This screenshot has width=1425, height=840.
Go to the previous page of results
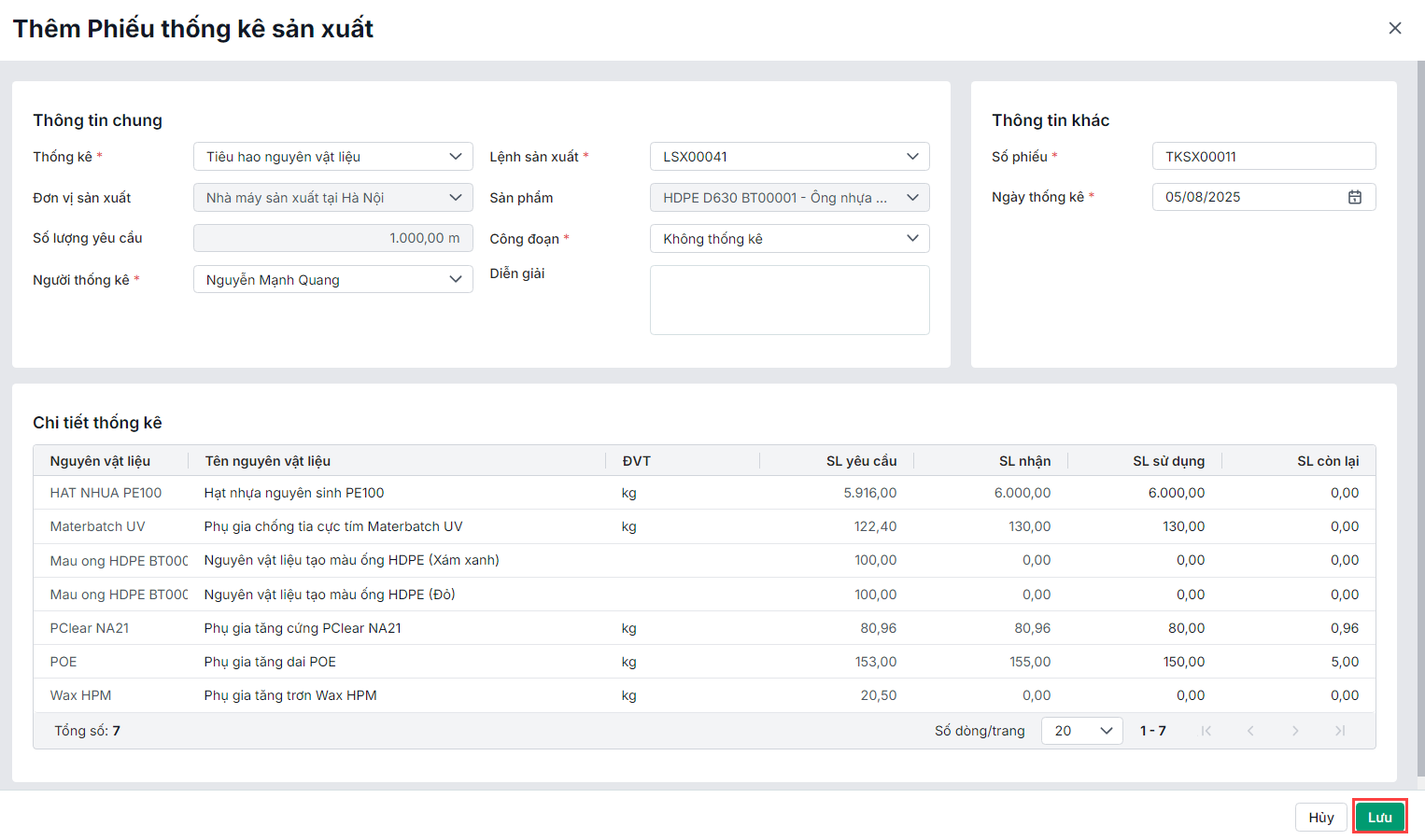(x=1250, y=731)
